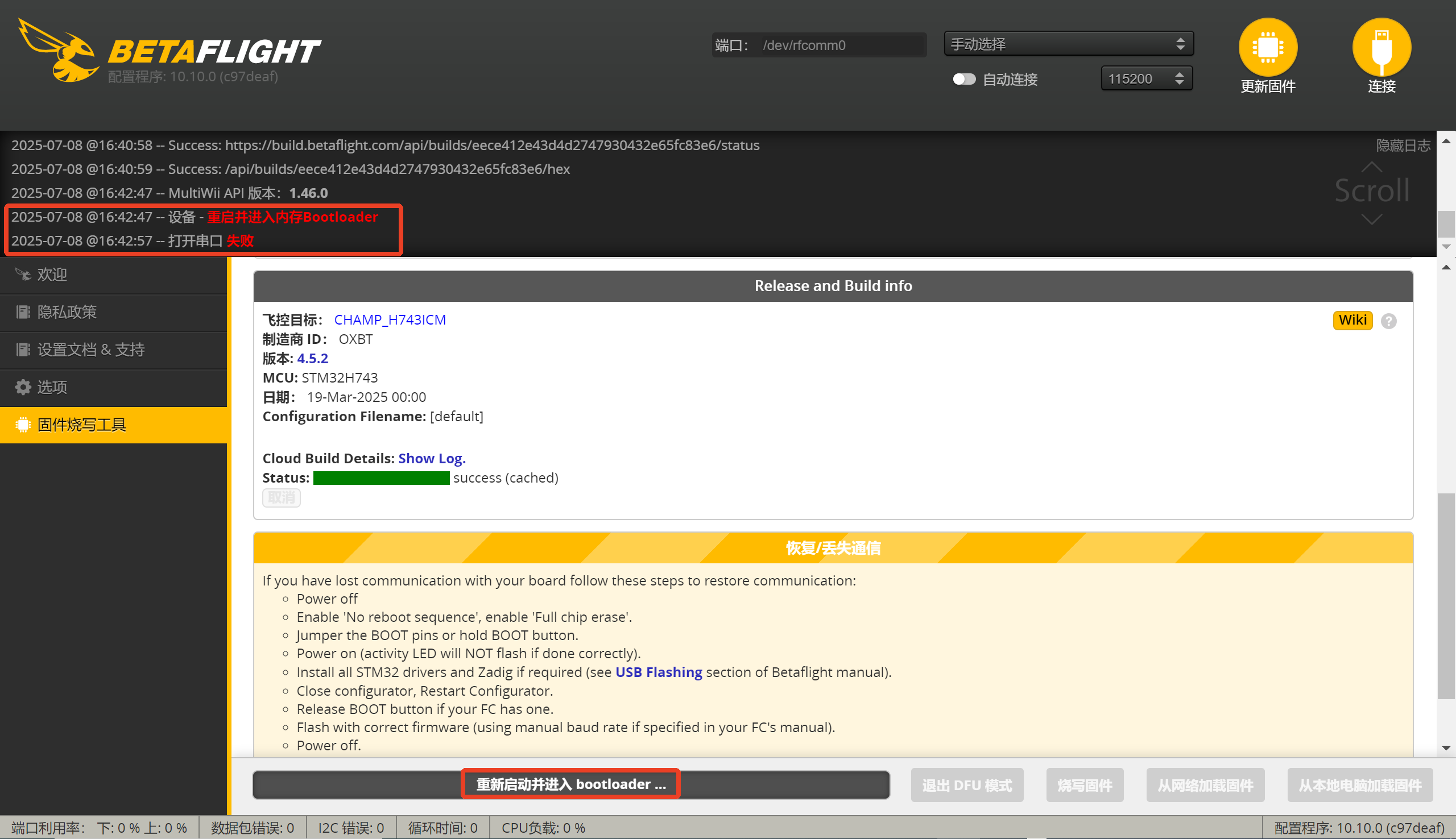
Task: Click the yellow Wiki button
Action: click(1352, 321)
